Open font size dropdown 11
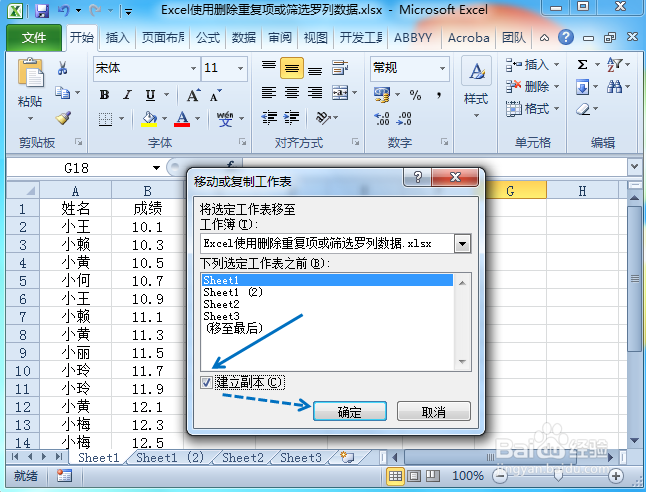 pyautogui.click(x=240, y=68)
